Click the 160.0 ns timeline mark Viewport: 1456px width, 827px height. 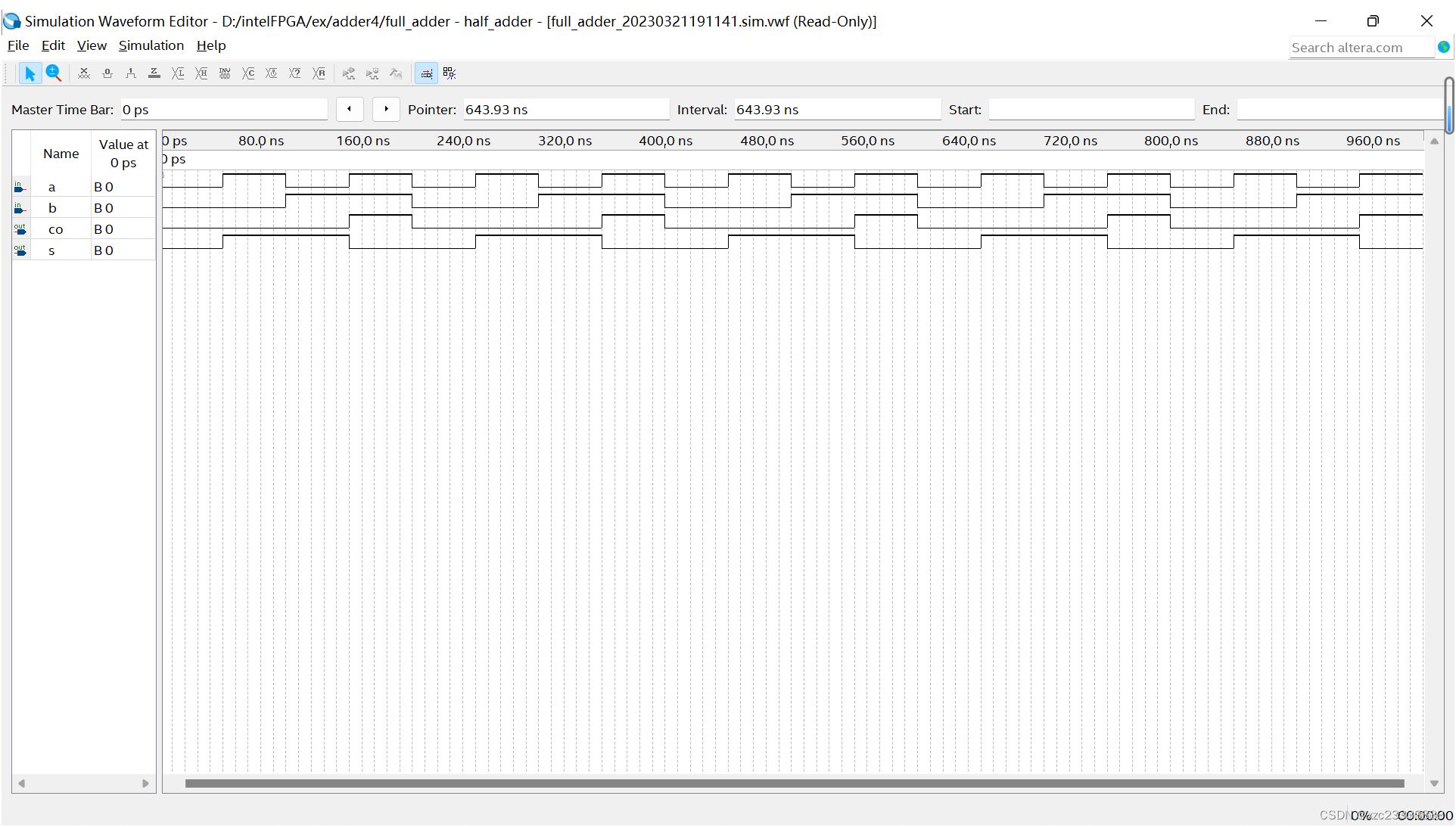pos(363,141)
